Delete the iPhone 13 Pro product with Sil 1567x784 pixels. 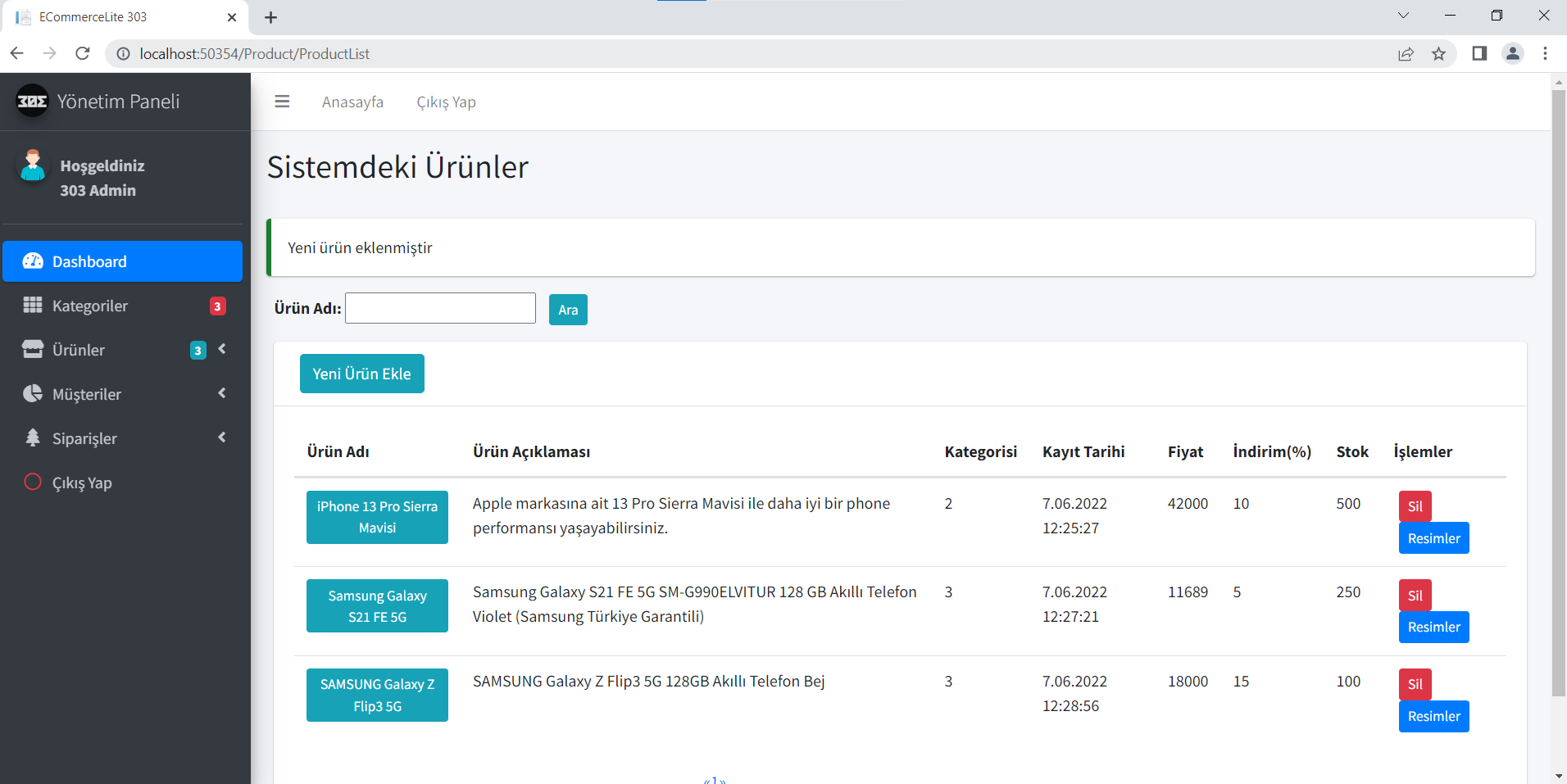click(x=1415, y=506)
